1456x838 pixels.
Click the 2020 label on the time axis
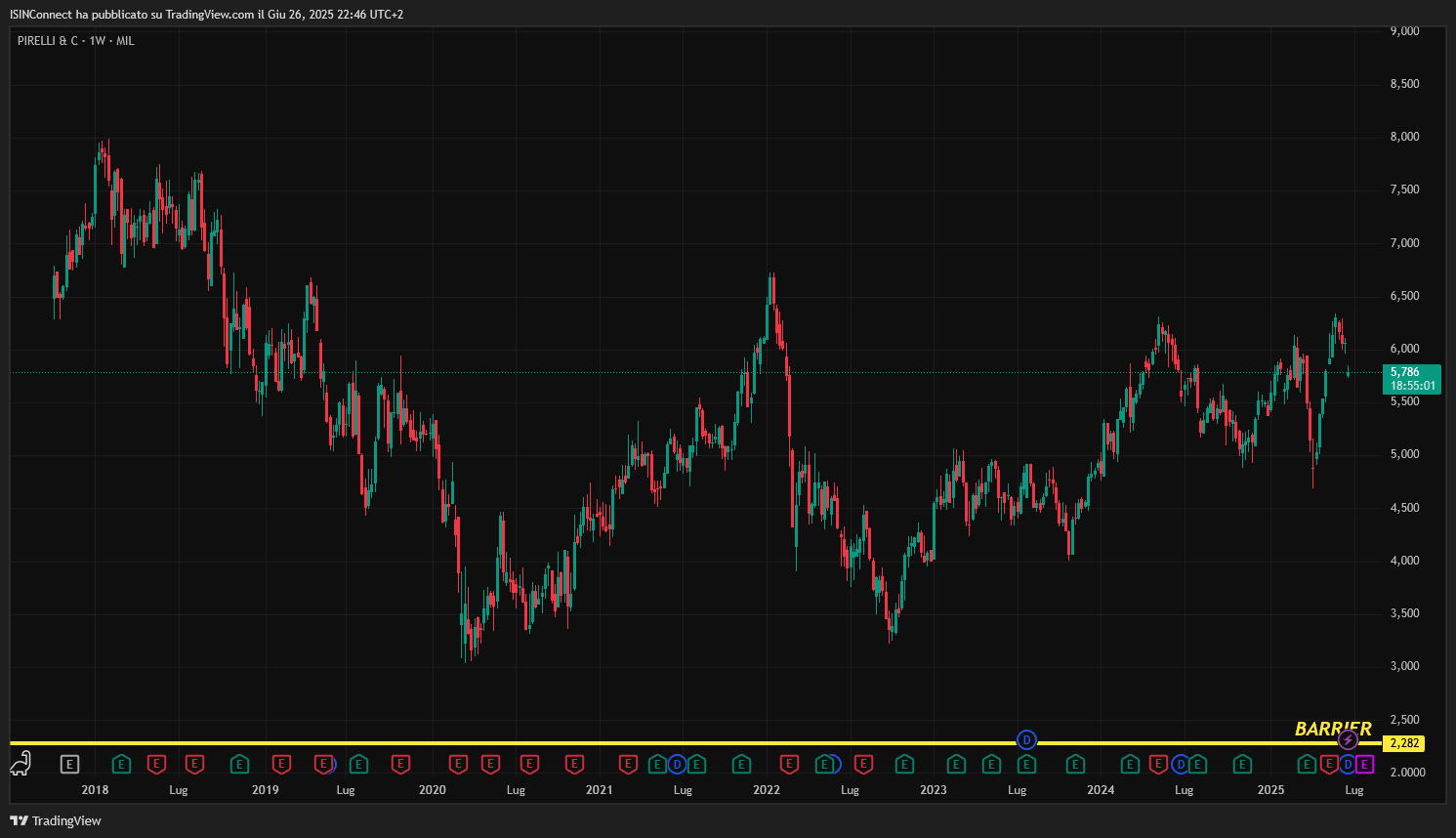[433, 790]
